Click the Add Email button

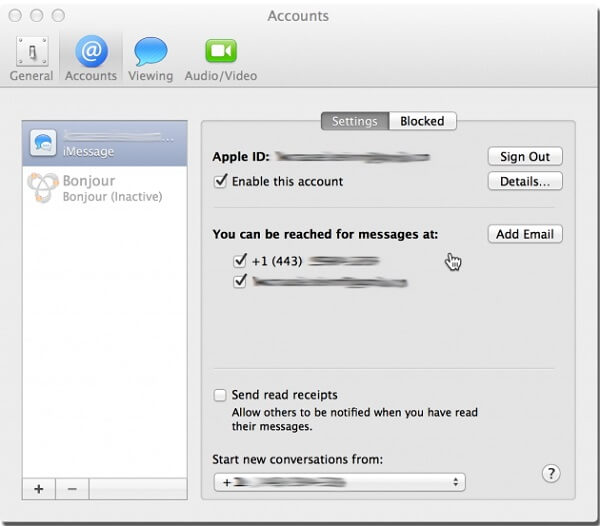(525, 234)
